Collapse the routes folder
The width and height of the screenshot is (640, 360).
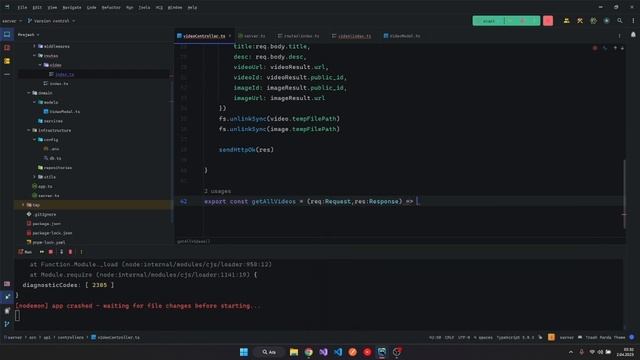click(x=34, y=56)
